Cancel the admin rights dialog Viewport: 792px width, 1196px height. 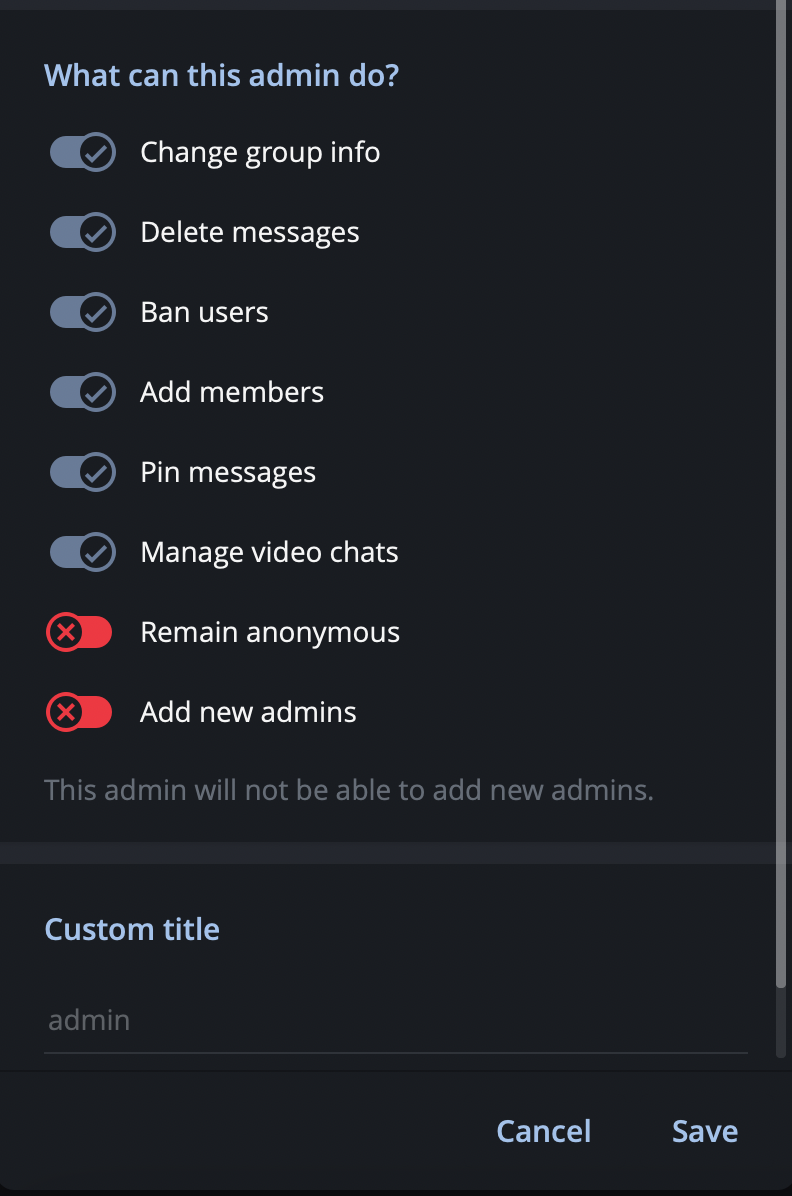point(544,1130)
